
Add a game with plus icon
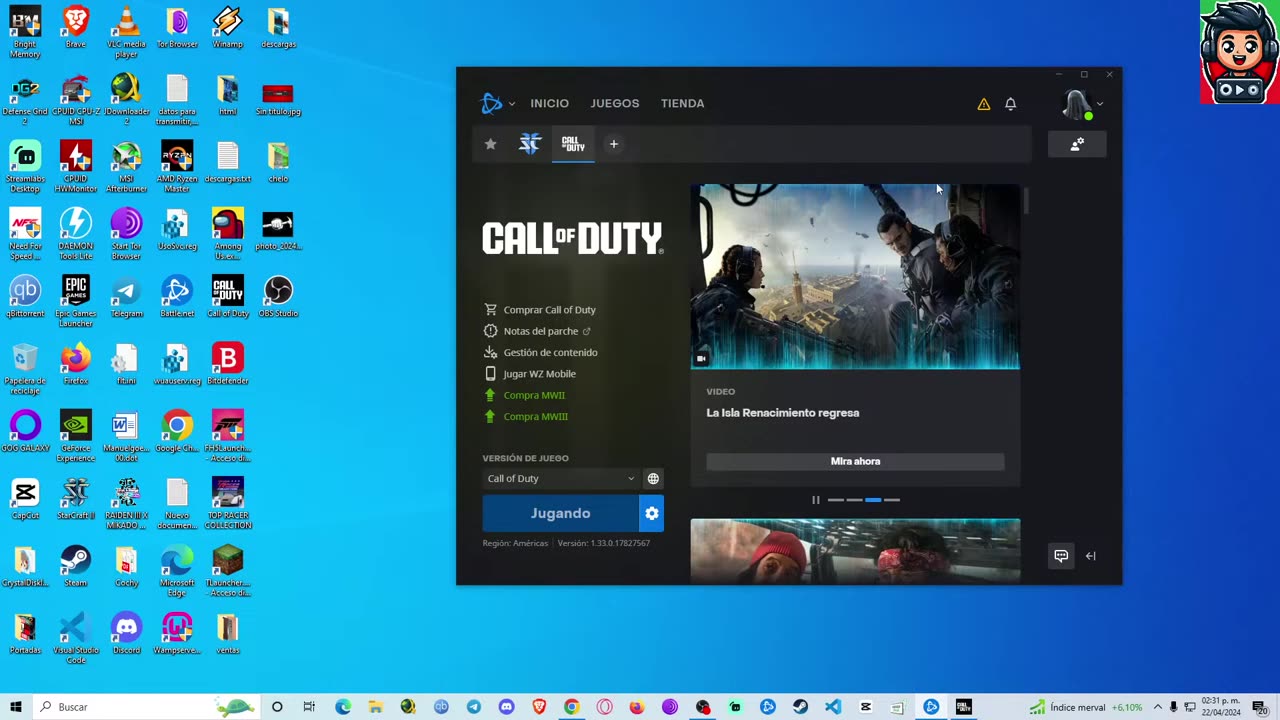(614, 144)
